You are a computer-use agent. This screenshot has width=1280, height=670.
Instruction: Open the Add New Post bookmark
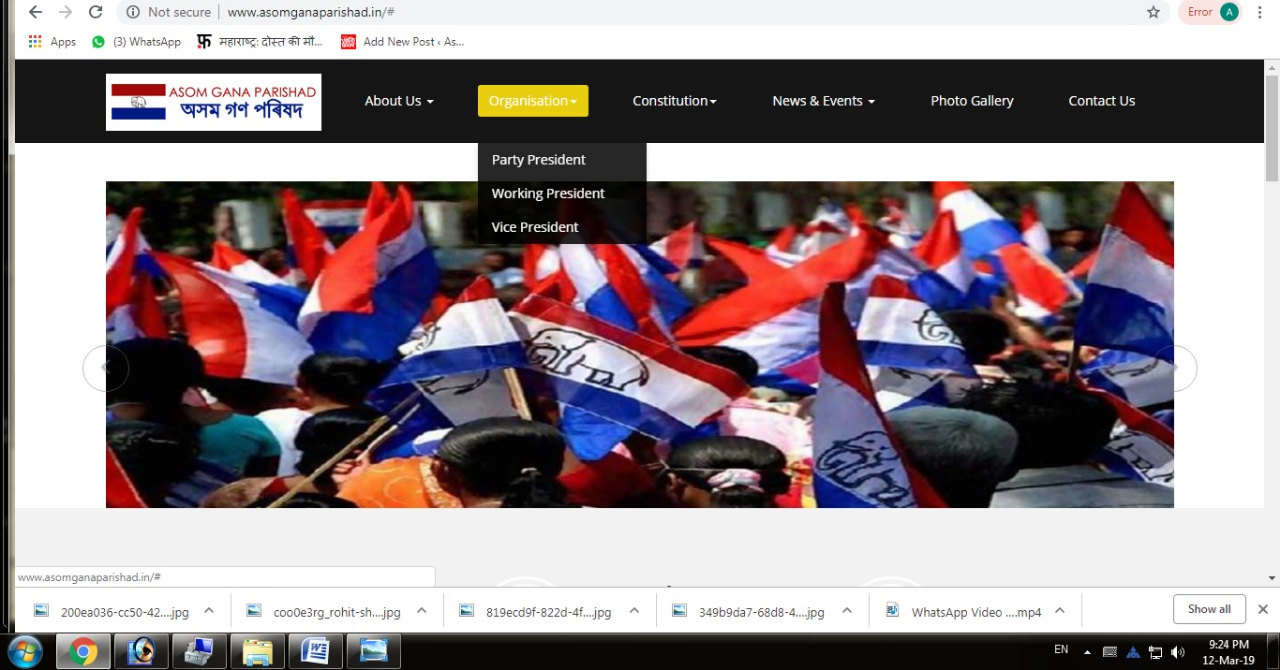click(403, 42)
